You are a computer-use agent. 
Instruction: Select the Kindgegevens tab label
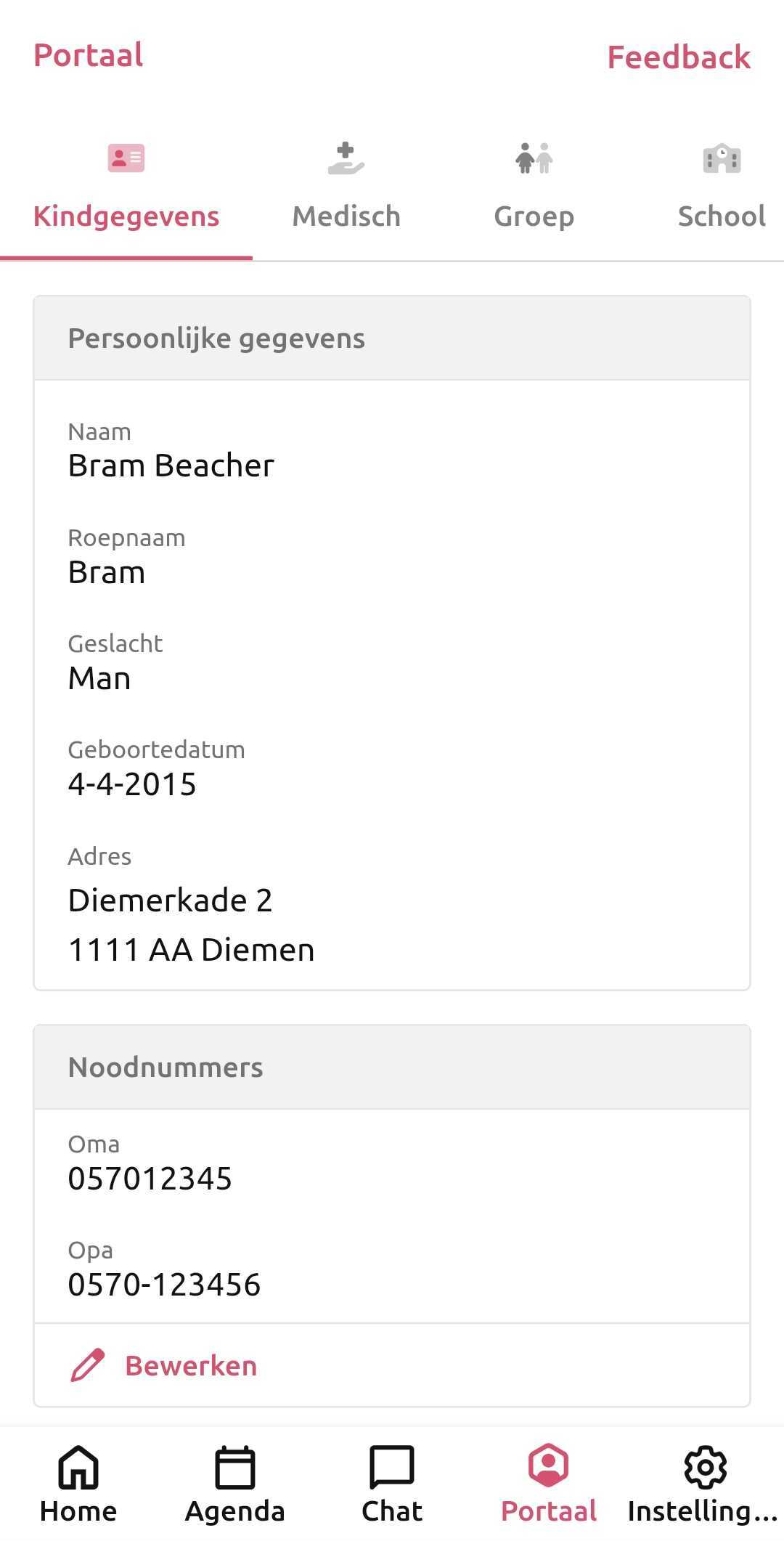click(126, 216)
